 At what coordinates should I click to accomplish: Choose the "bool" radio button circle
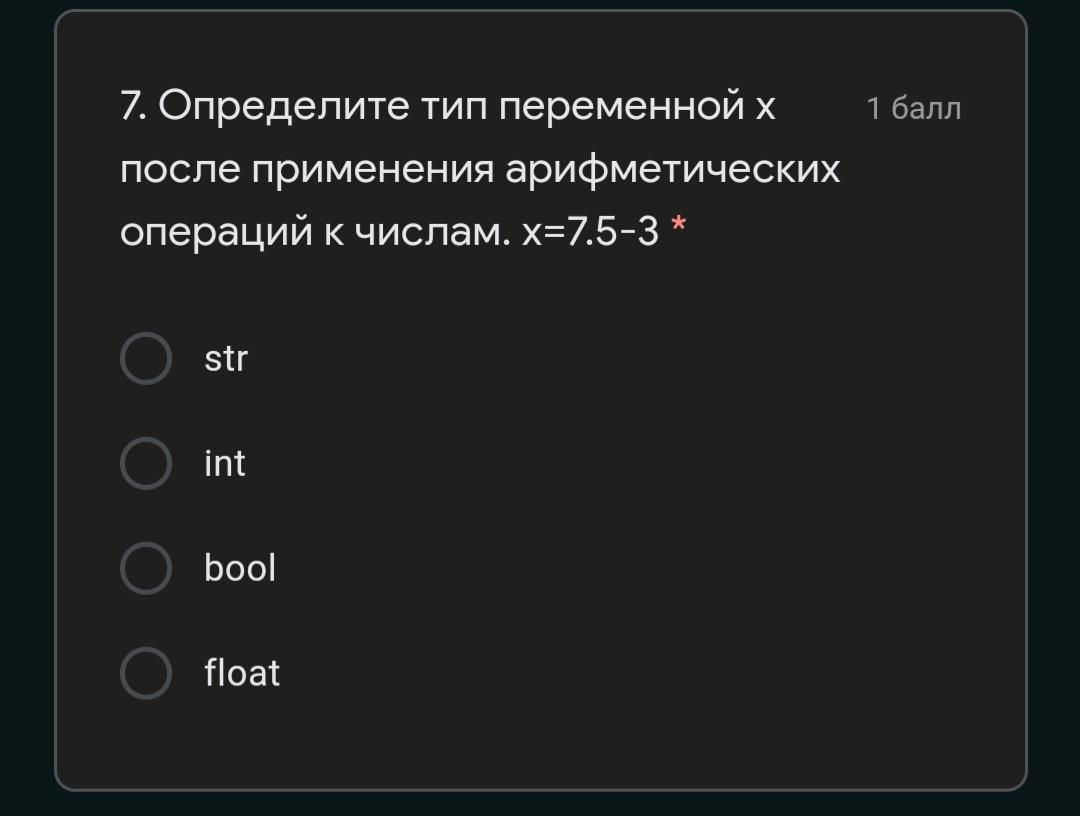pyautogui.click(x=146, y=569)
